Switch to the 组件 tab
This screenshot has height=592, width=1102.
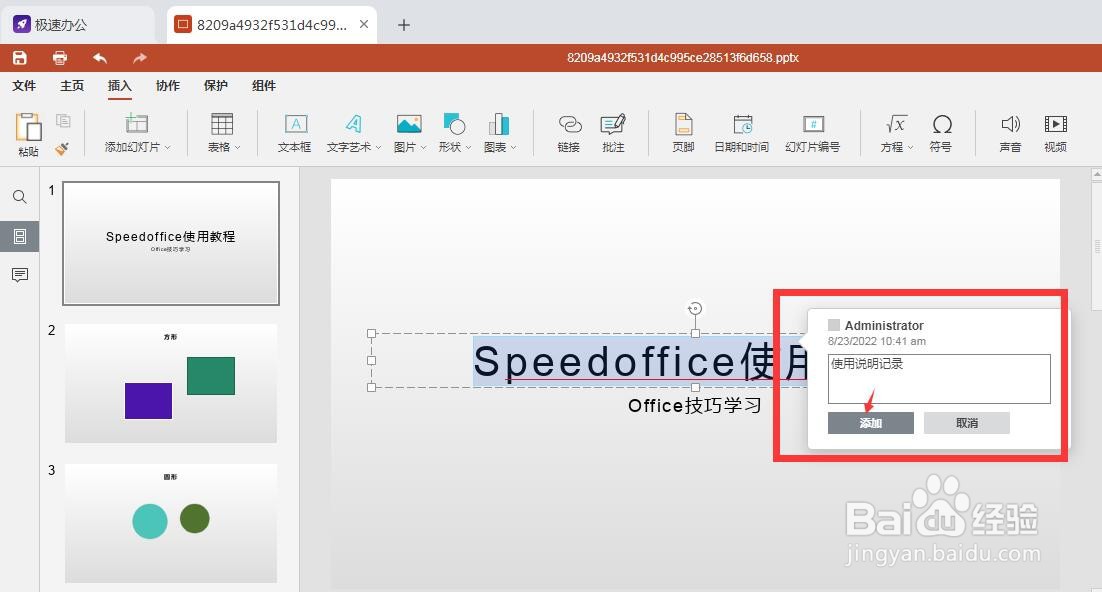264,86
